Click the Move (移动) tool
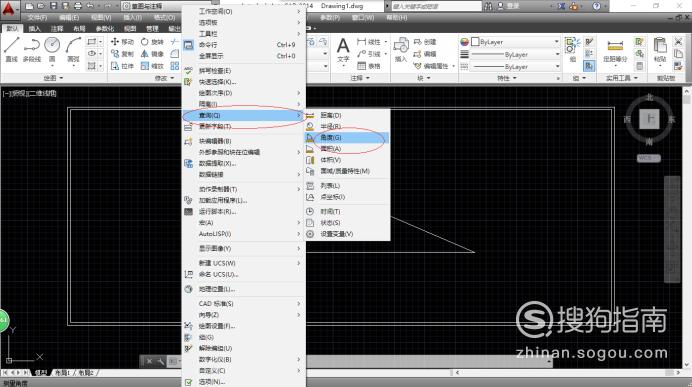 [x=122, y=42]
